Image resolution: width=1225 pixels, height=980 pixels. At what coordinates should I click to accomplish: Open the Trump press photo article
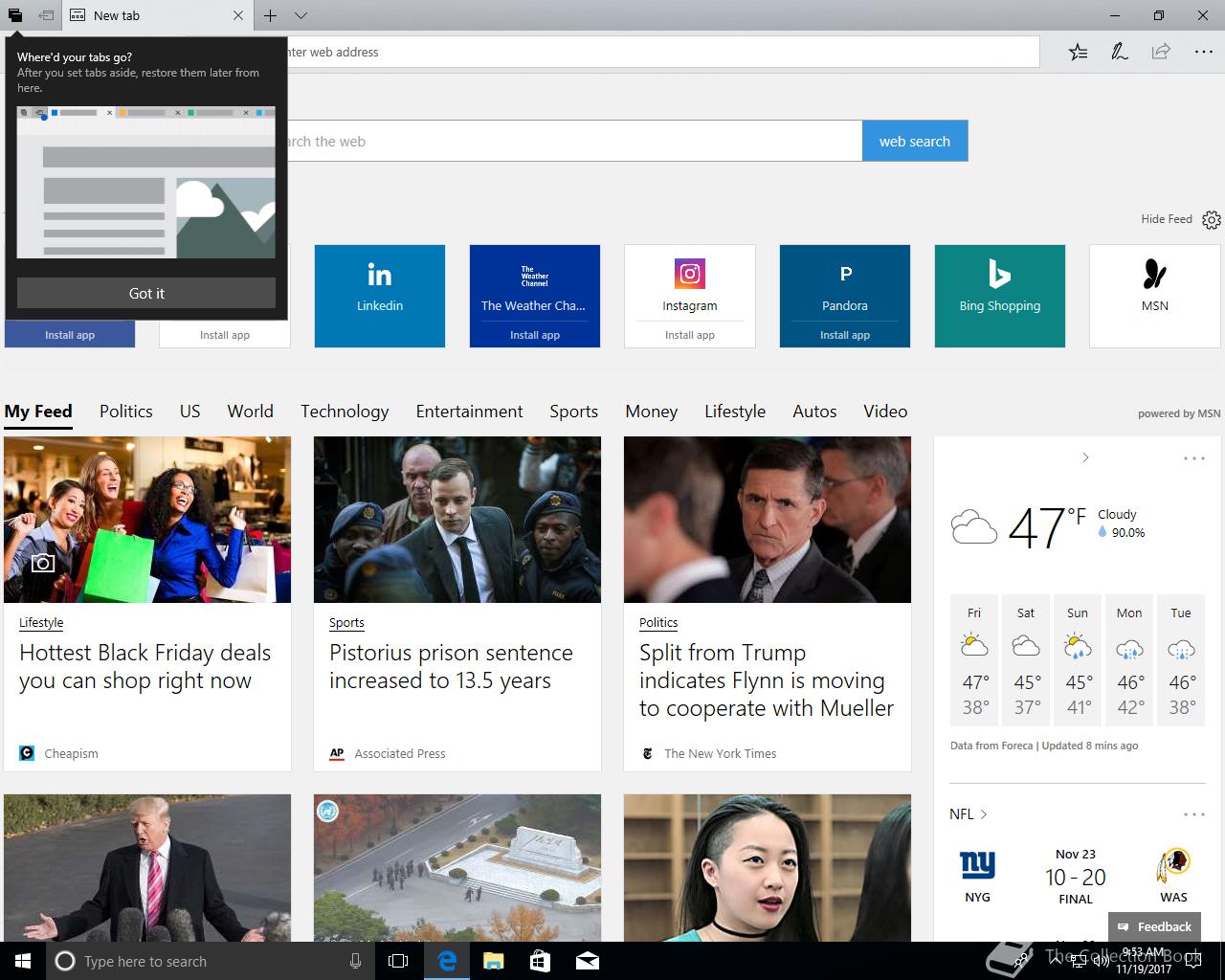tap(147, 868)
